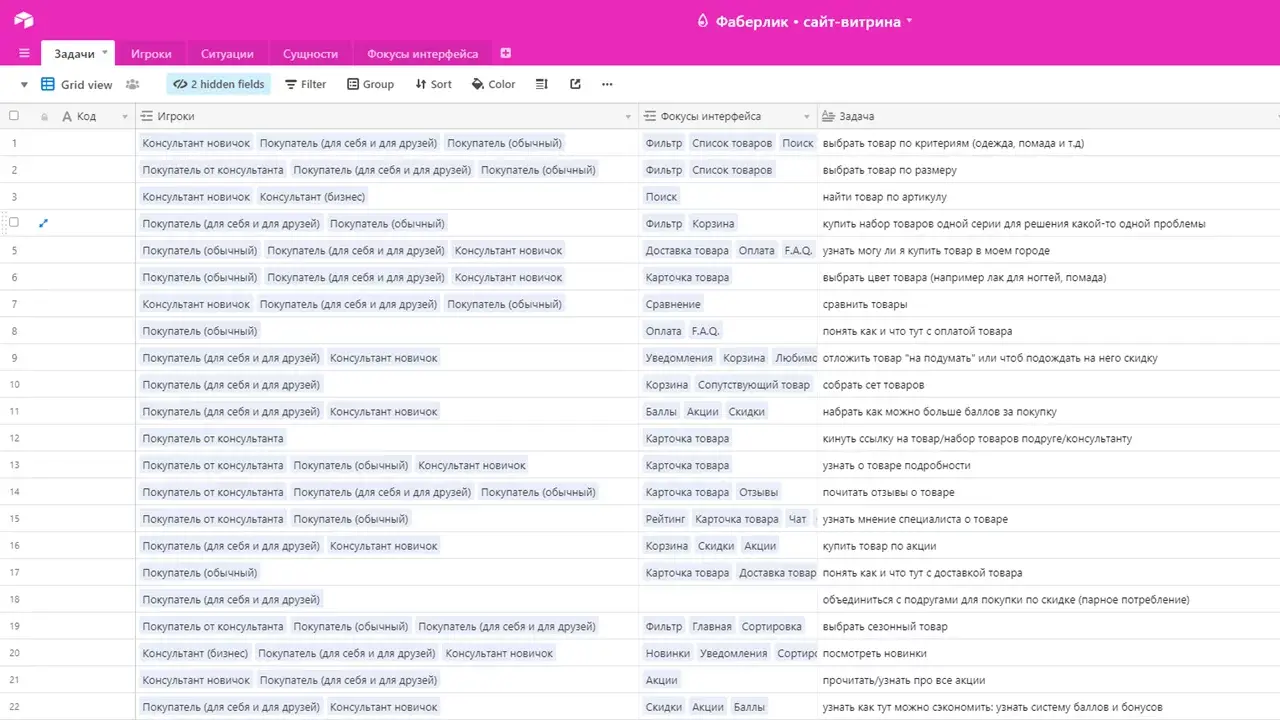1280x720 pixels.
Task: Click Сопутствующий товар tag in row 10
Action: (x=754, y=385)
